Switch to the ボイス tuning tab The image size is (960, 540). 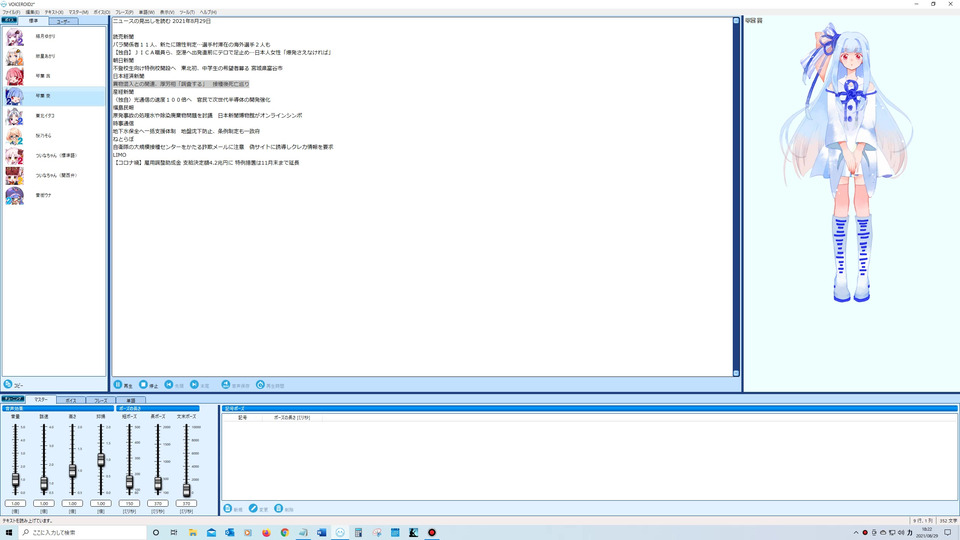tap(70, 400)
